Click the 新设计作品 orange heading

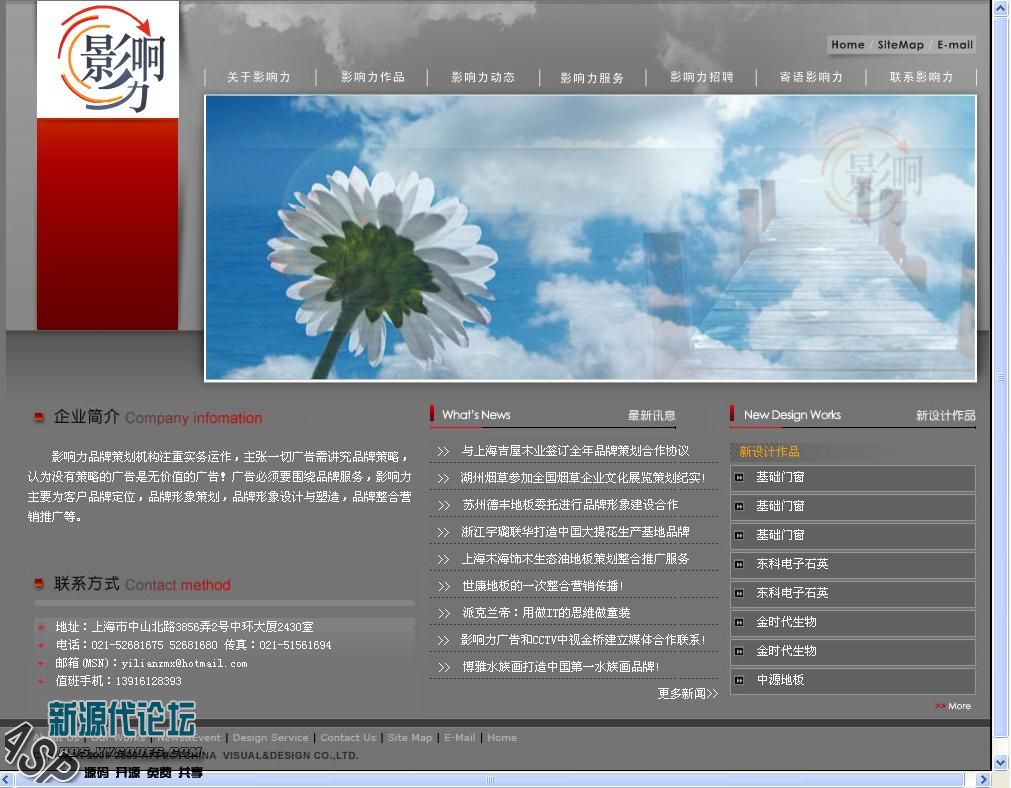click(769, 452)
